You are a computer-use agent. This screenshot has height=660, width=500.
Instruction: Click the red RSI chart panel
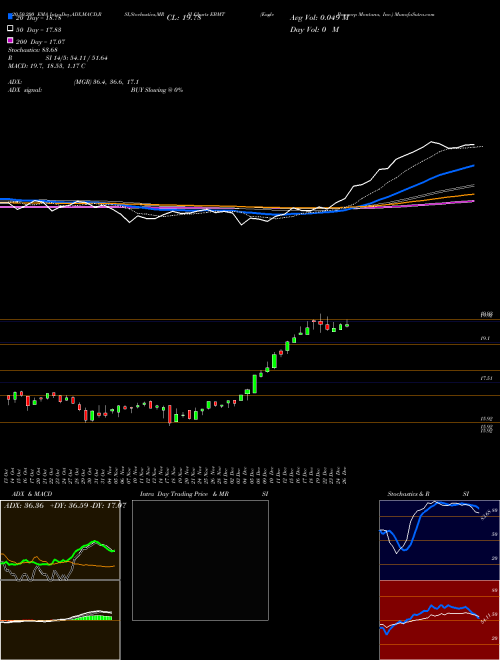439,620
